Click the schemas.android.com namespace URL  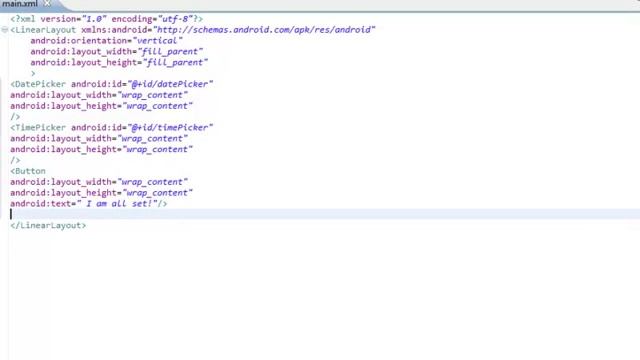[x=264, y=30]
